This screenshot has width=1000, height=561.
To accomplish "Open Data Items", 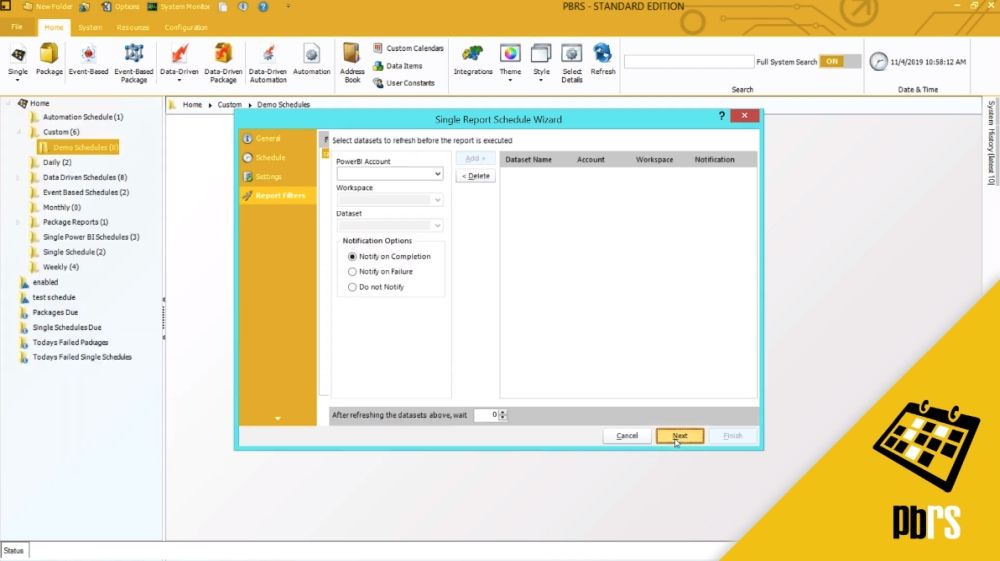I will 397,66.
